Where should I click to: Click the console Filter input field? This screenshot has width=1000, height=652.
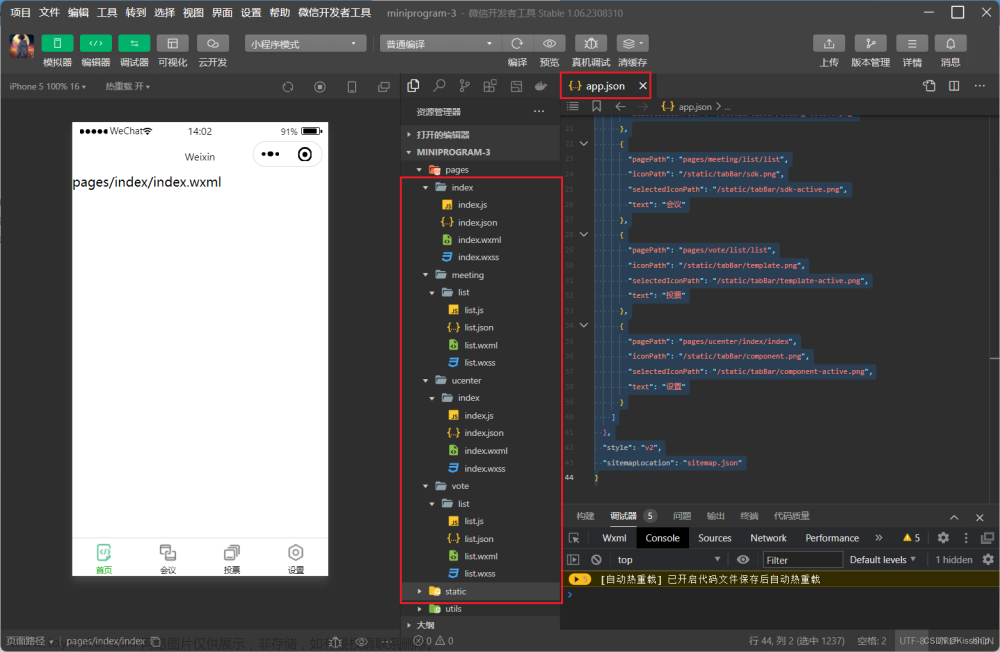(x=803, y=559)
